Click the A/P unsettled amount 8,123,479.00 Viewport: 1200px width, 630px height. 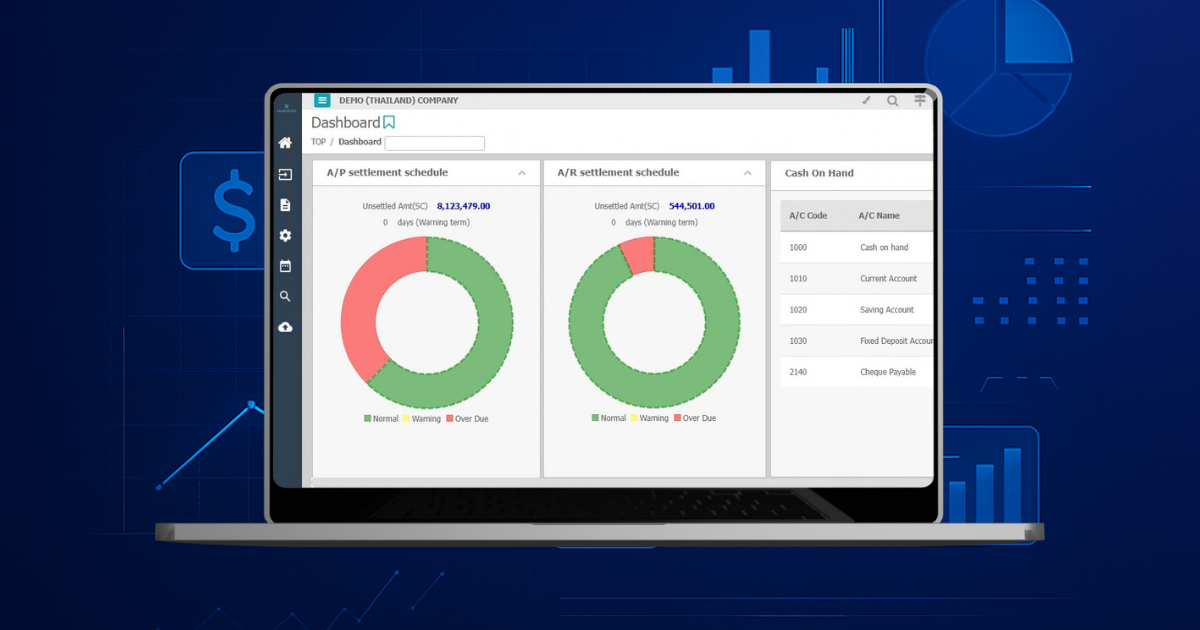pyautogui.click(x=463, y=206)
